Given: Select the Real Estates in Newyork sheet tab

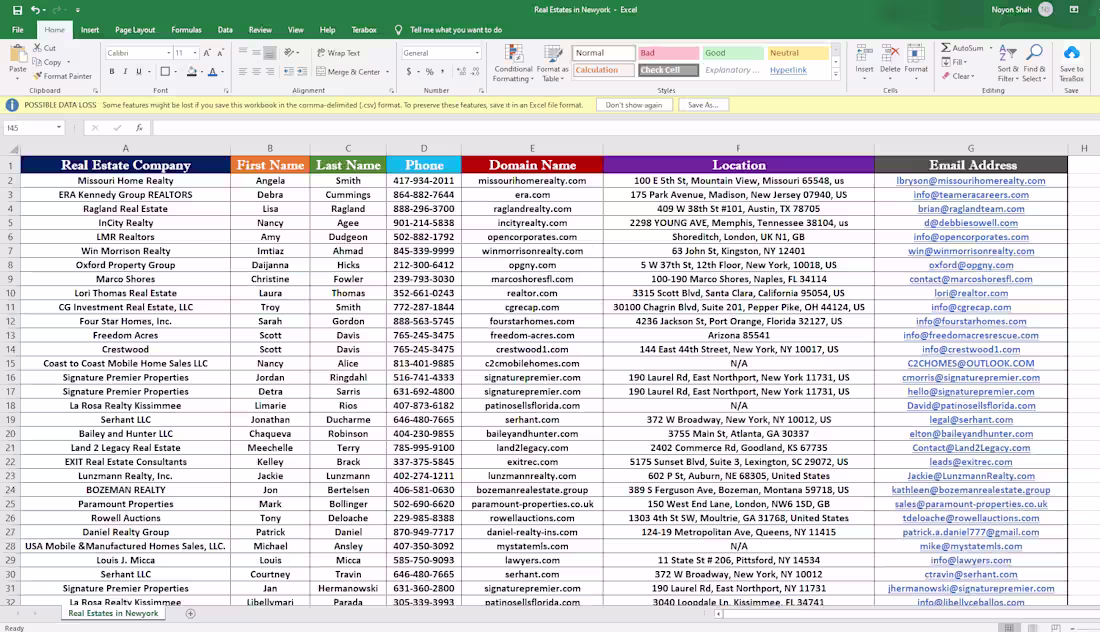Looking at the screenshot, I should point(113,614).
